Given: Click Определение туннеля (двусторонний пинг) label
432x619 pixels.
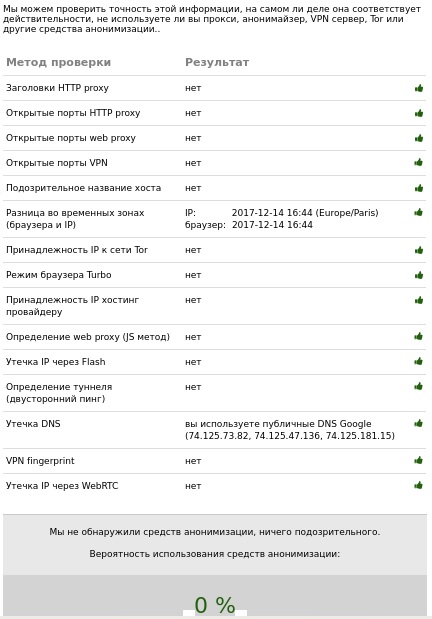Looking at the screenshot, I should [59, 393].
